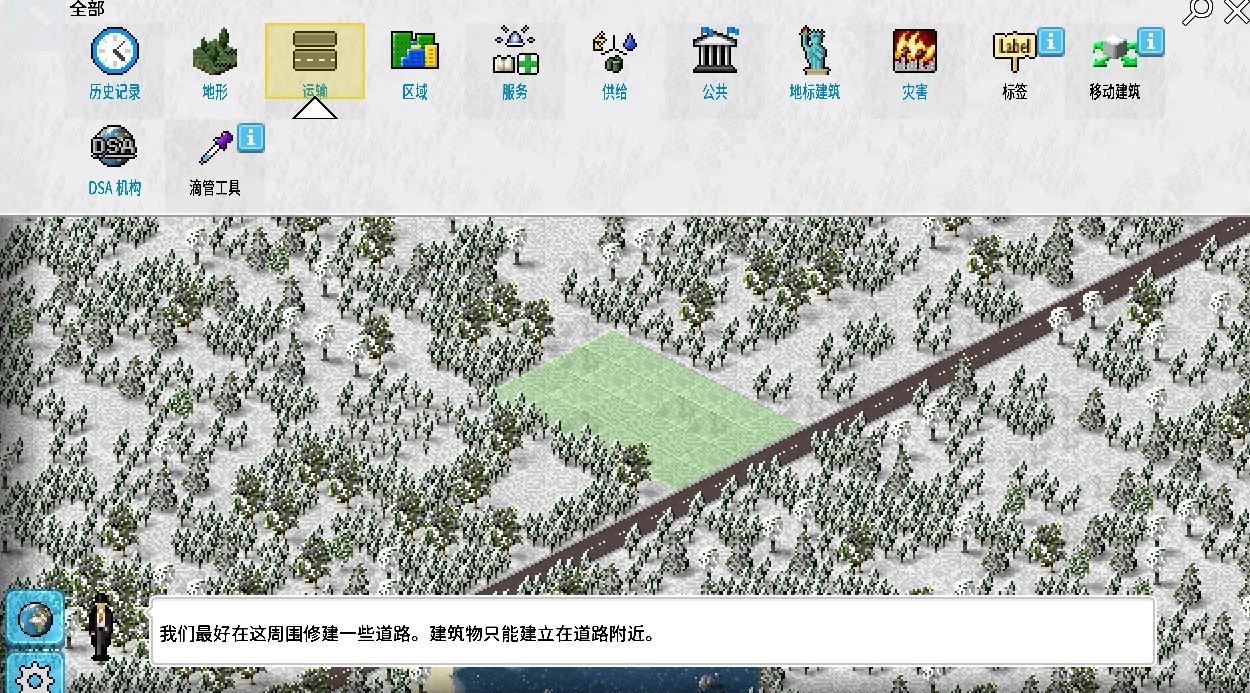Screen dimensions: 1250x693
Task: Click the info badge on 滴管工具
Action: click(250, 137)
